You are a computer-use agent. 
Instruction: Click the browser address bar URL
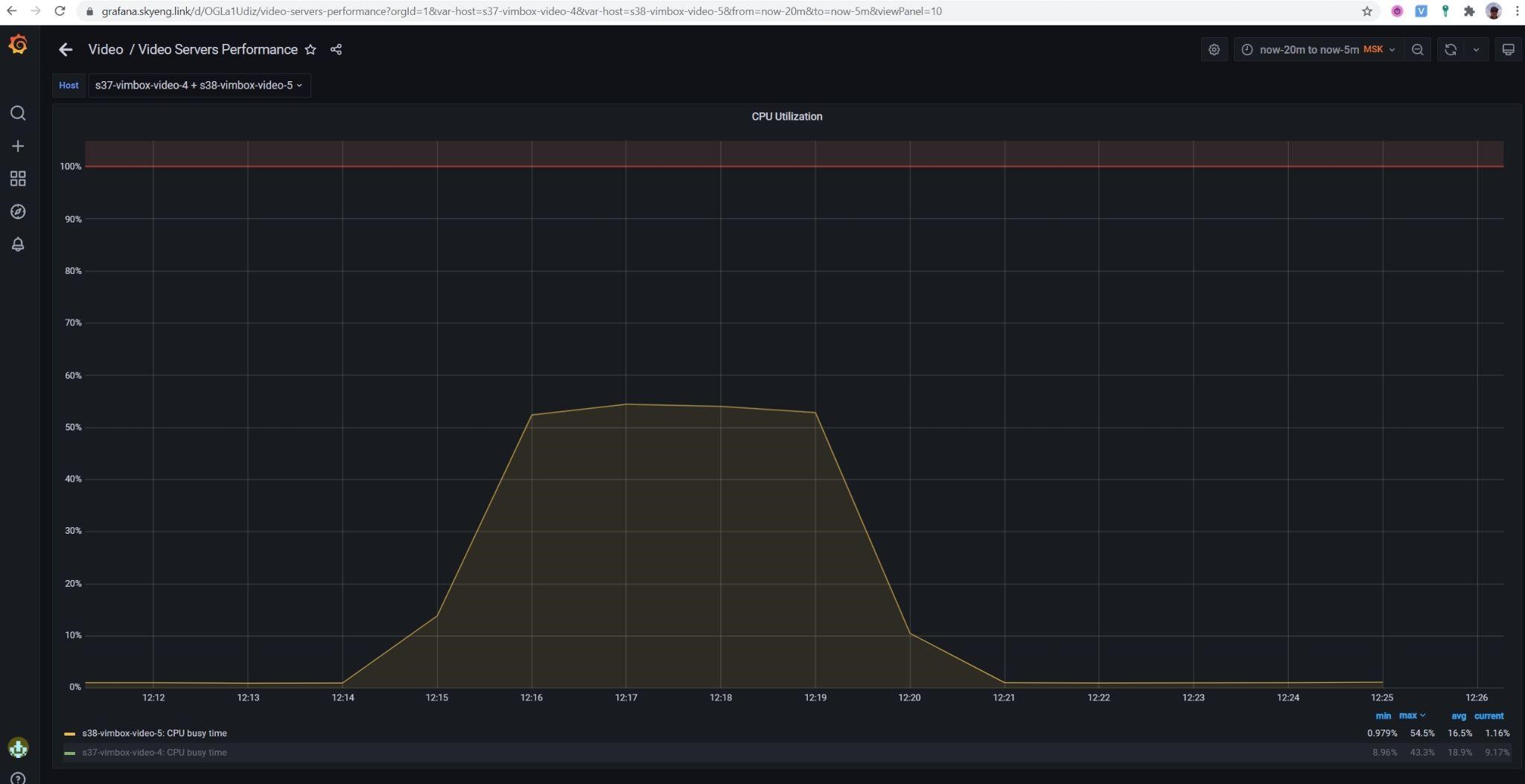[x=521, y=11]
